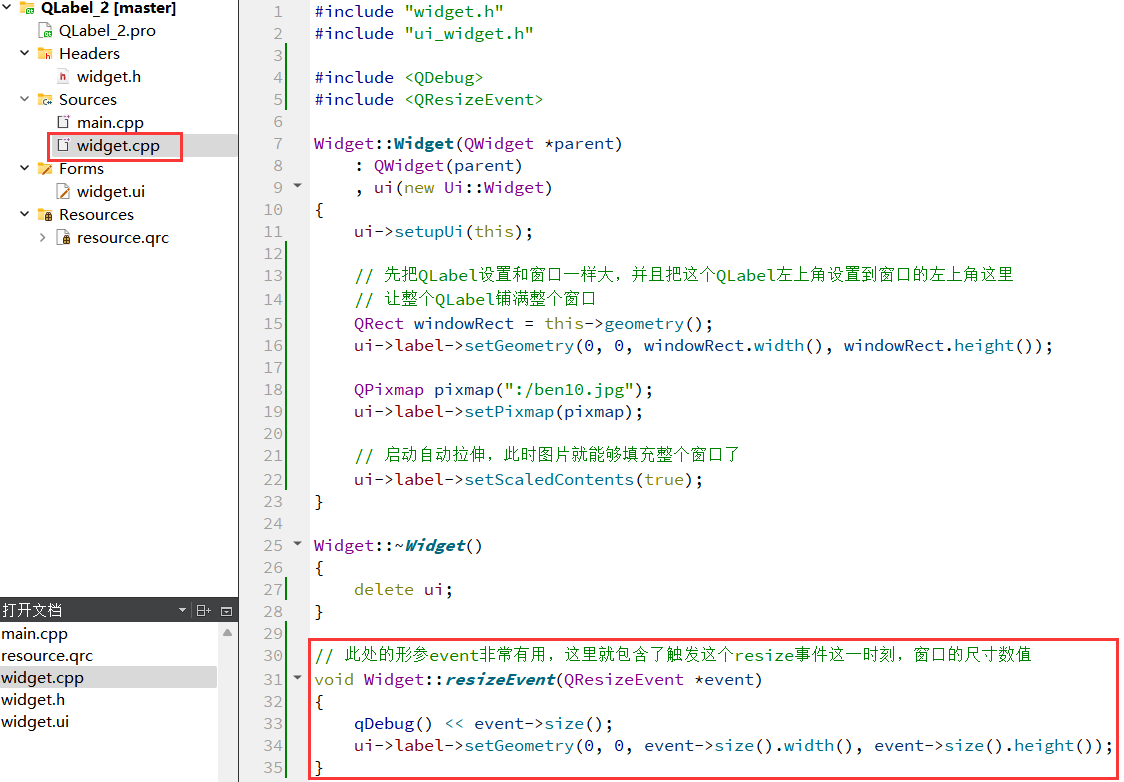Viewport: 1124px width, 782px height.
Task: Fold the Widget constructor at line 9 arrow
Action: point(298,186)
